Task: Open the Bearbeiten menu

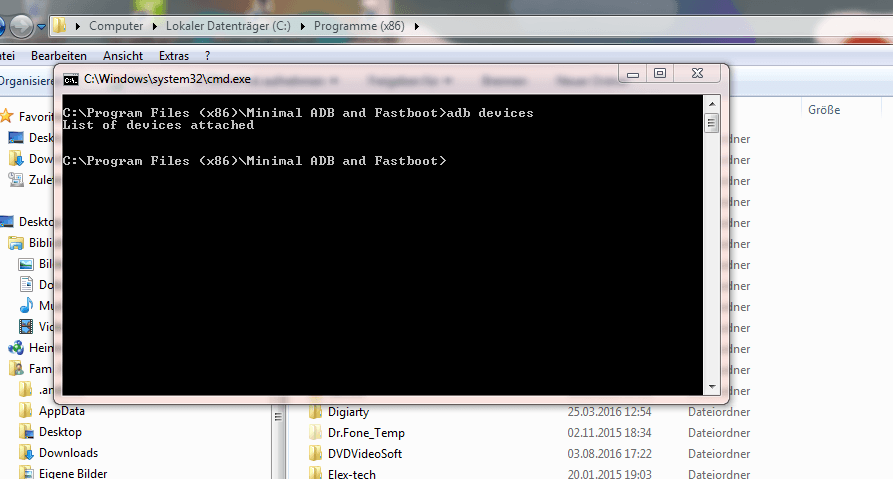Action: tap(59, 56)
